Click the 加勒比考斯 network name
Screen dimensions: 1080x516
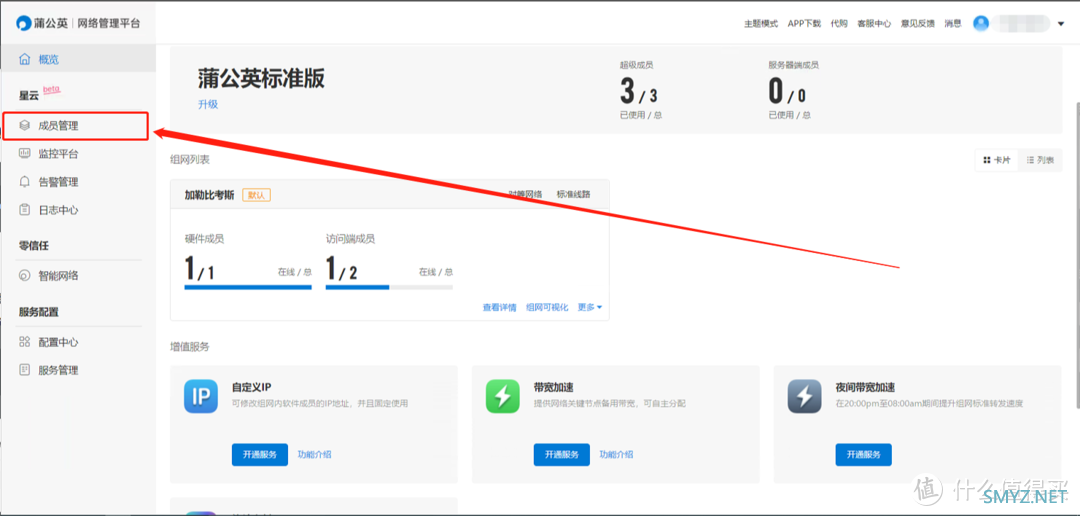[x=209, y=195]
